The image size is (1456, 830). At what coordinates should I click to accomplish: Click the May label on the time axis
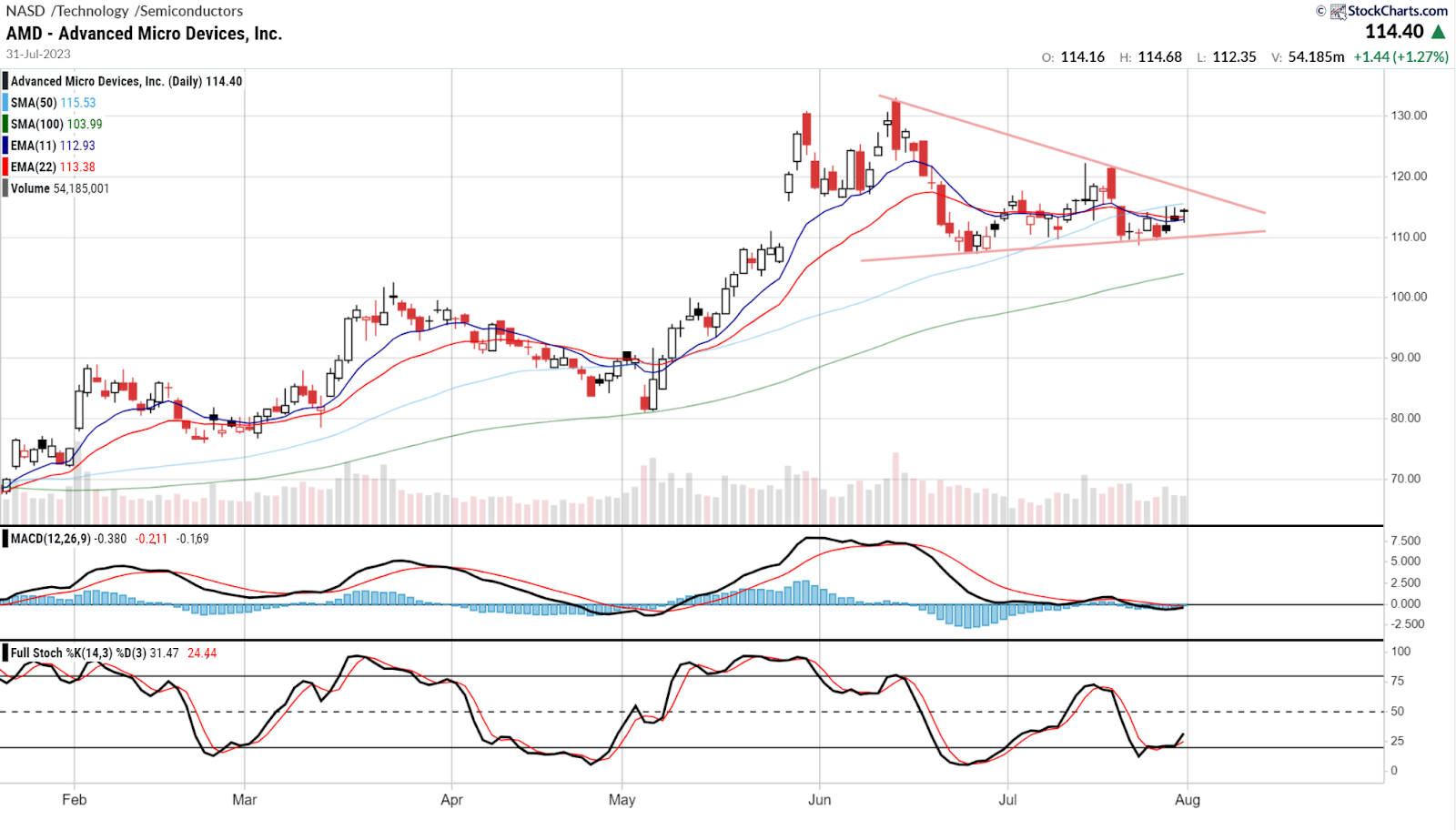(x=622, y=800)
